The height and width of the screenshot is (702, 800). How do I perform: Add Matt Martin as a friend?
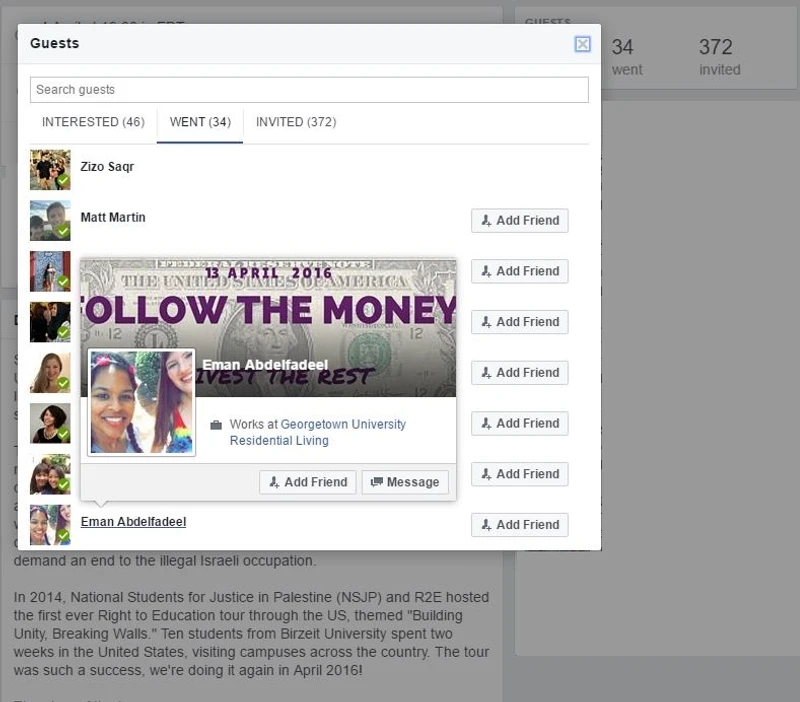click(520, 221)
